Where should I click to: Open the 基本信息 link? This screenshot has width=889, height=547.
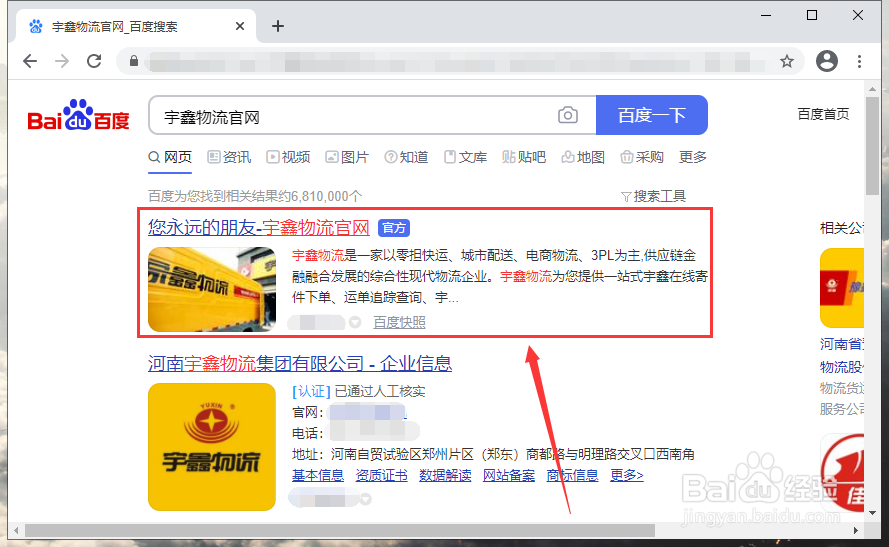pyautogui.click(x=318, y=475)
